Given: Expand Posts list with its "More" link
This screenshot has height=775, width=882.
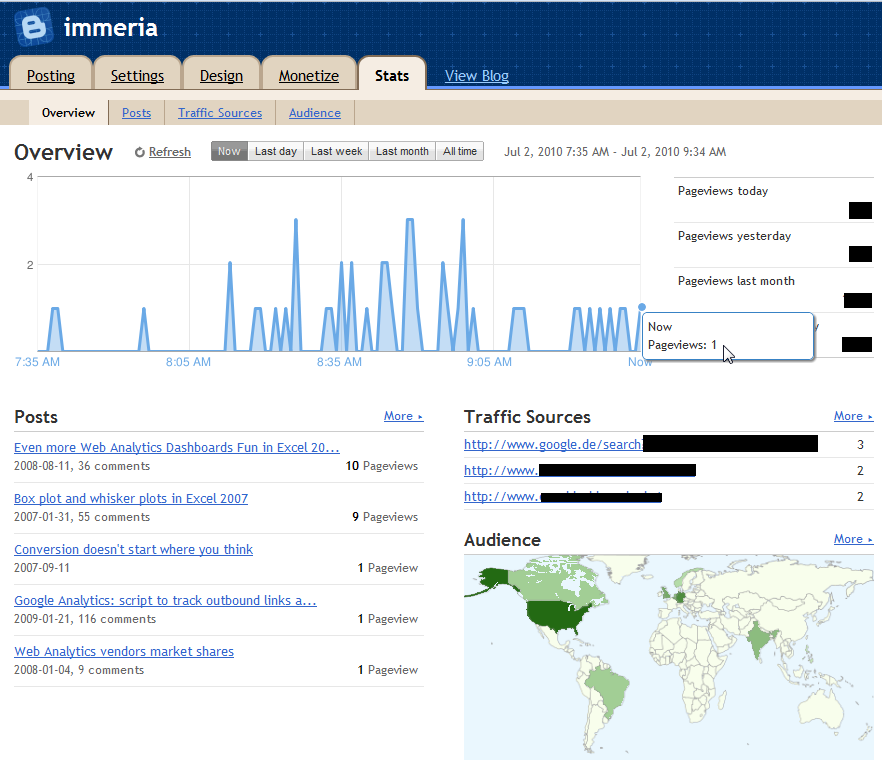Looking at the screenshot, I should tap(400, 416).
